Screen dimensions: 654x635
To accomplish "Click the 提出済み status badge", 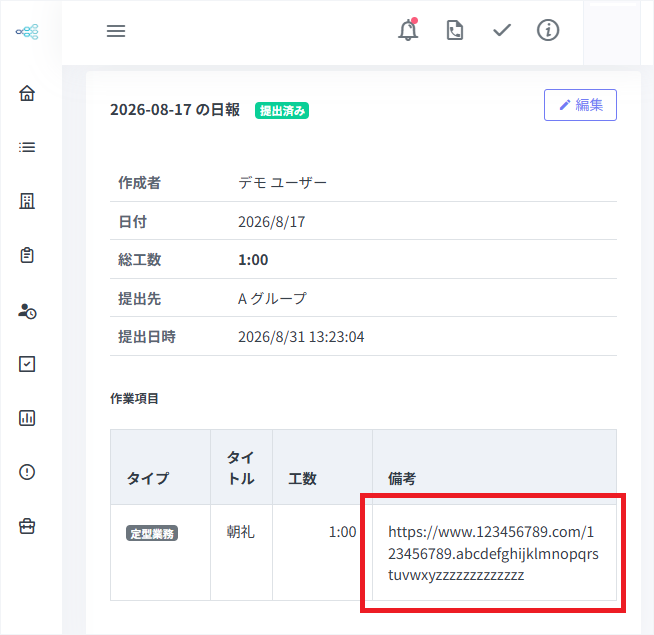I will click(x=282, y=111).
